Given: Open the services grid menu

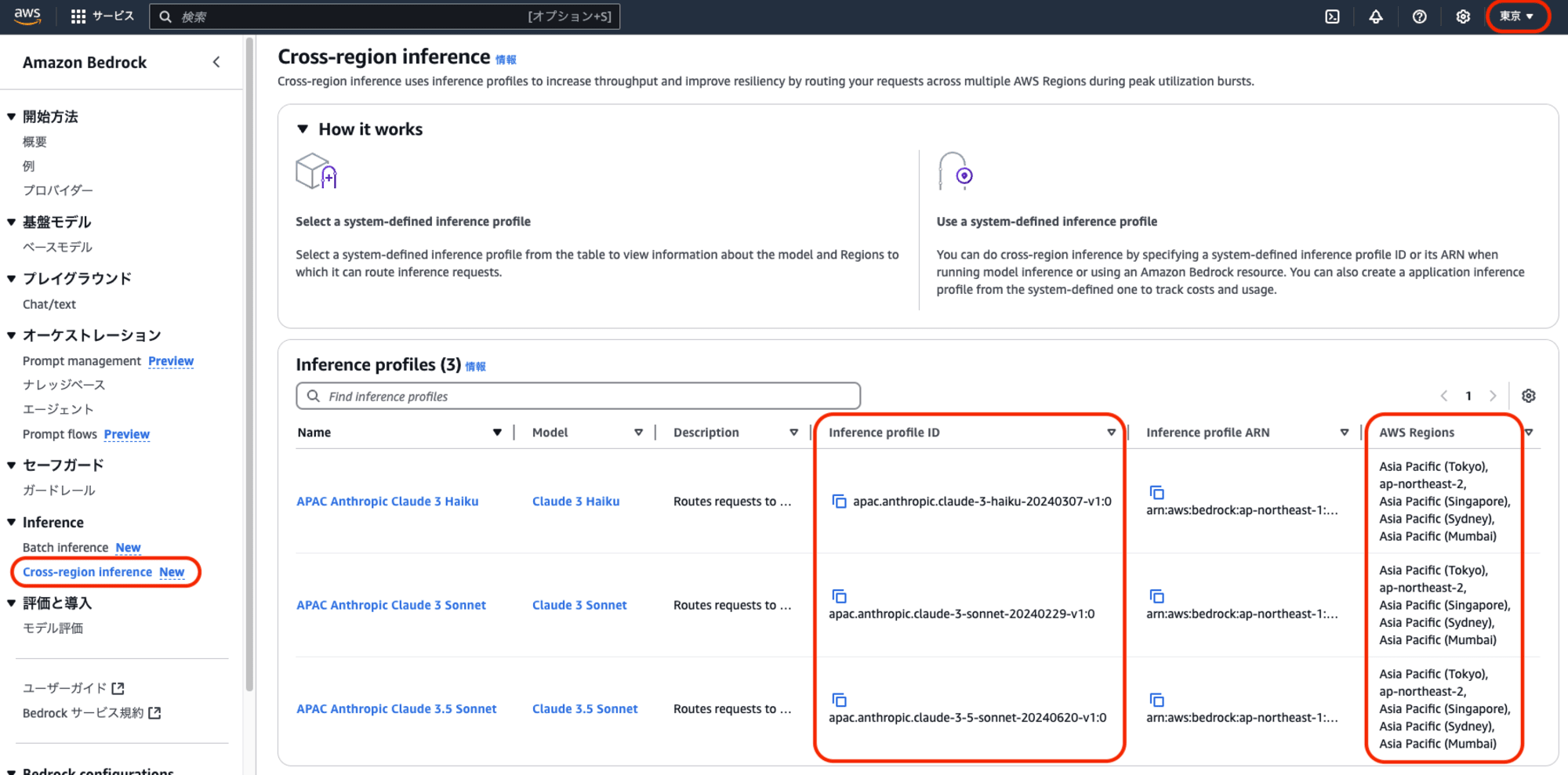Looking at the screenshot, I should click(x=78, y=16).
